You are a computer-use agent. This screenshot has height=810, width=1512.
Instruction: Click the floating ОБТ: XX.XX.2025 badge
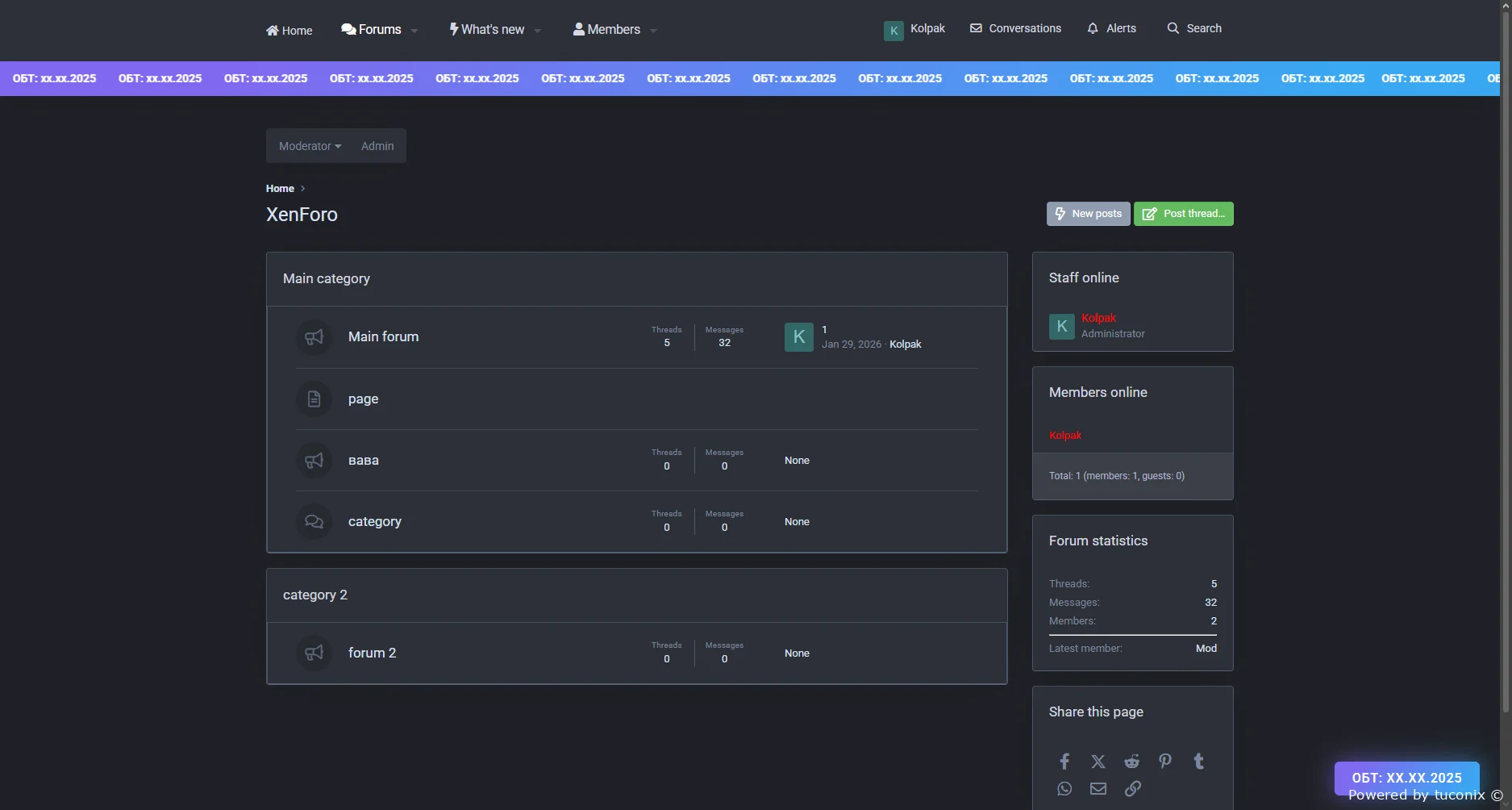[x=1406, y=778]
